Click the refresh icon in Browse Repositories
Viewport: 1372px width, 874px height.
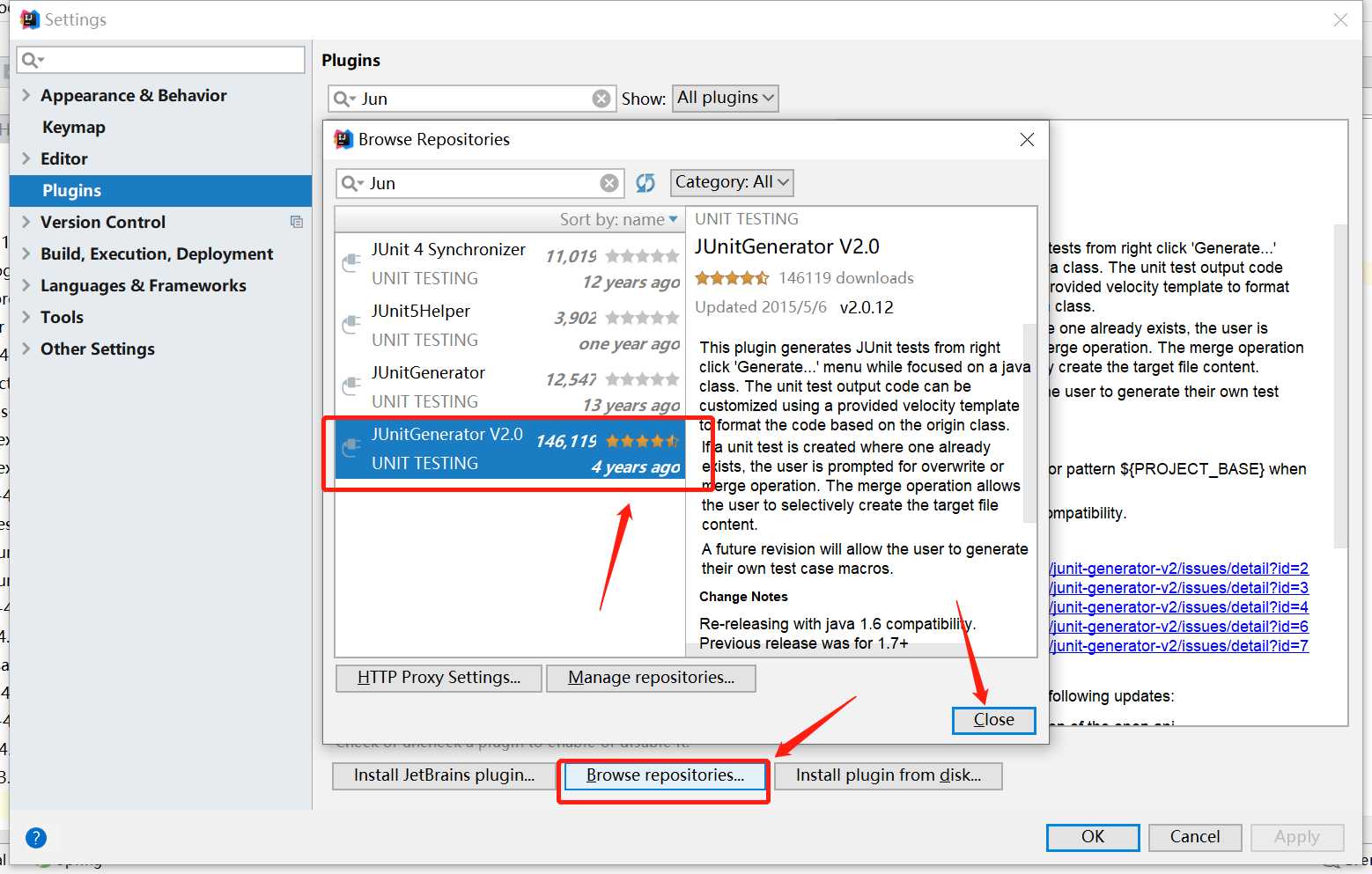[x=645, y=182]
